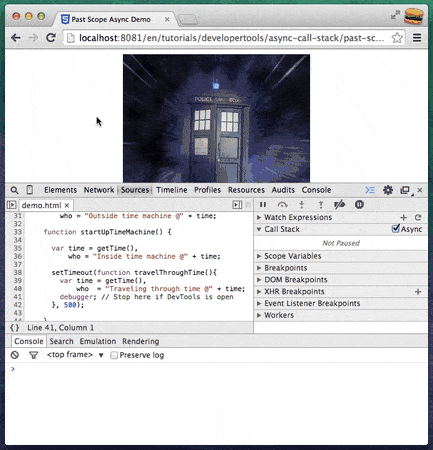
Task: Close DevTools with the X icon
Action: pyautogui.click(x=420, y=190)
